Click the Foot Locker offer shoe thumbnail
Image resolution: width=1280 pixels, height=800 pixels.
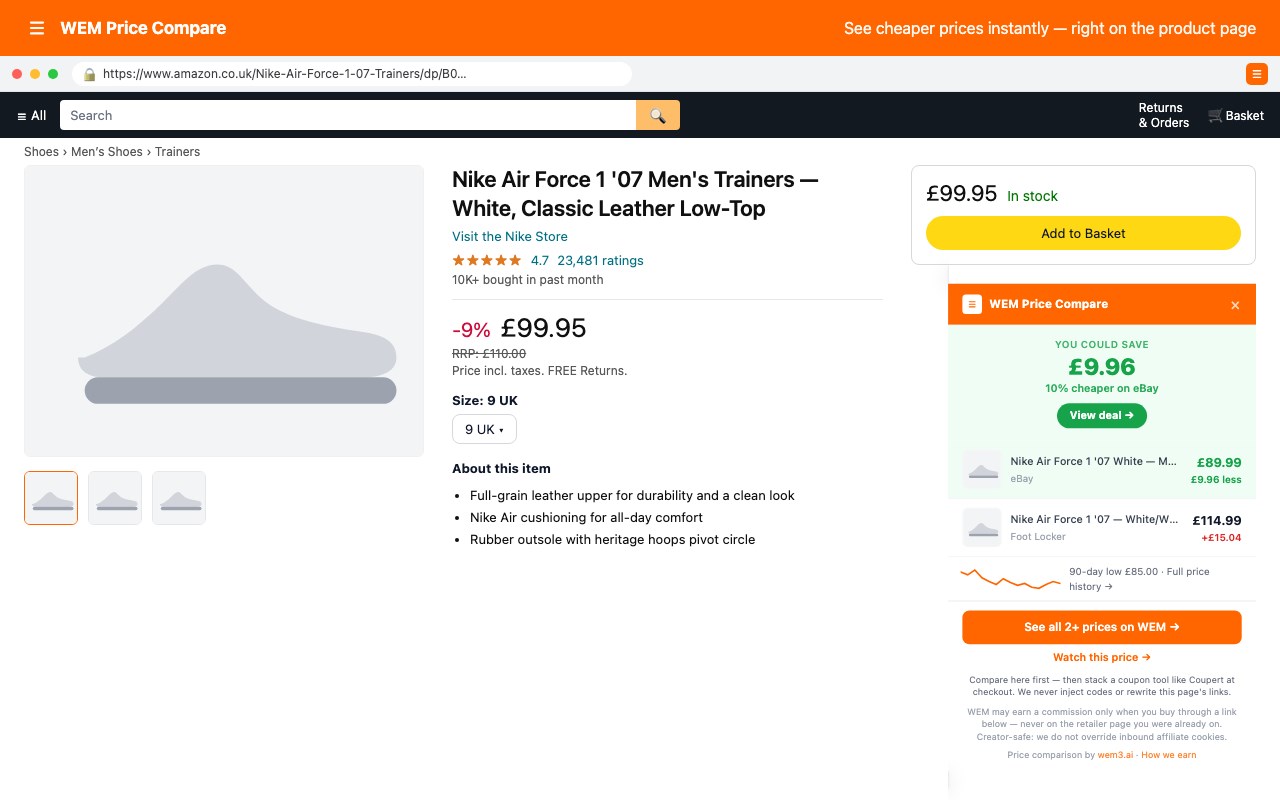pos(982,528)
